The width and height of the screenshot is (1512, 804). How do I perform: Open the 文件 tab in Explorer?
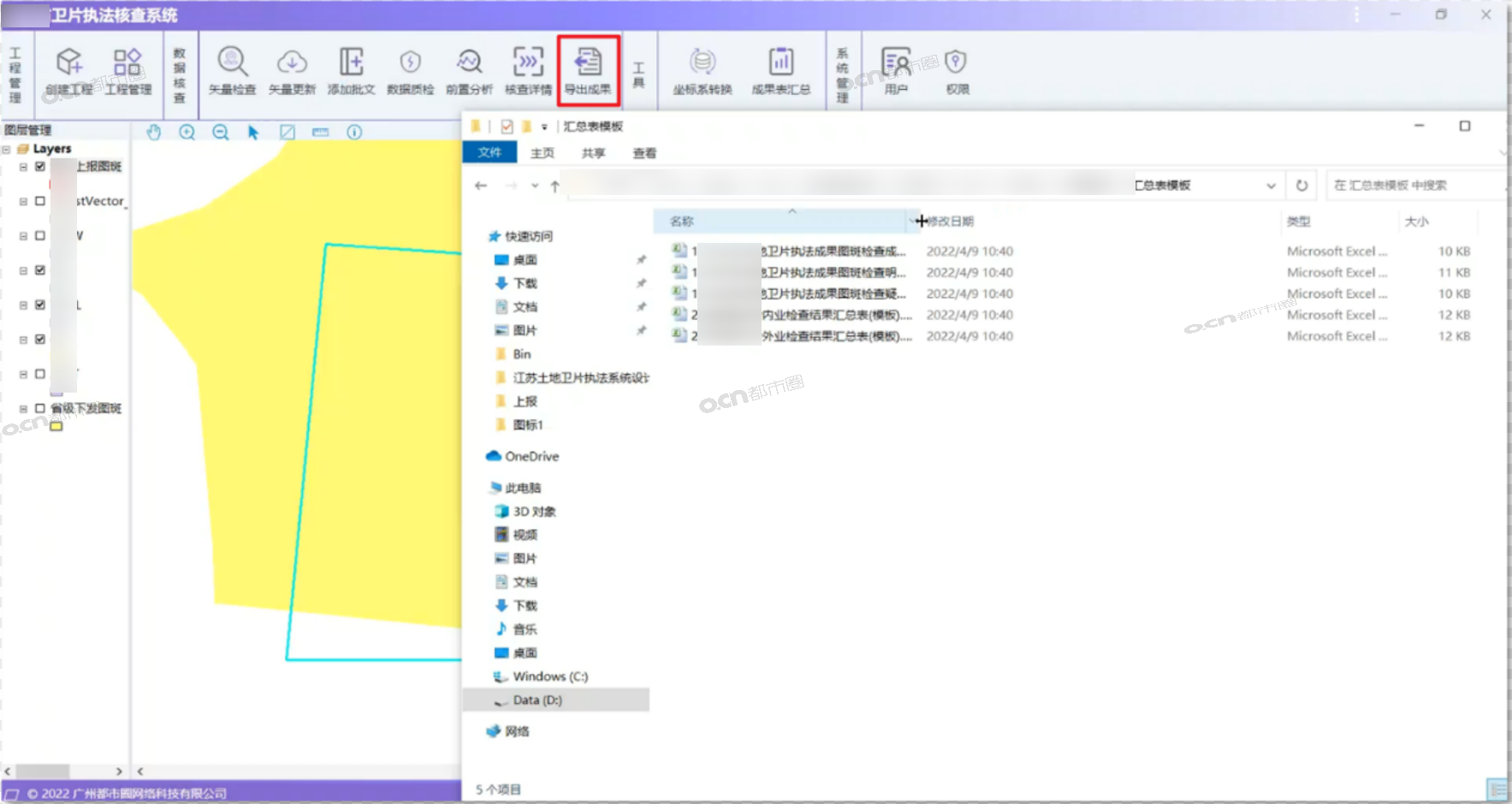pyautogui.click(x=489, y=152)
